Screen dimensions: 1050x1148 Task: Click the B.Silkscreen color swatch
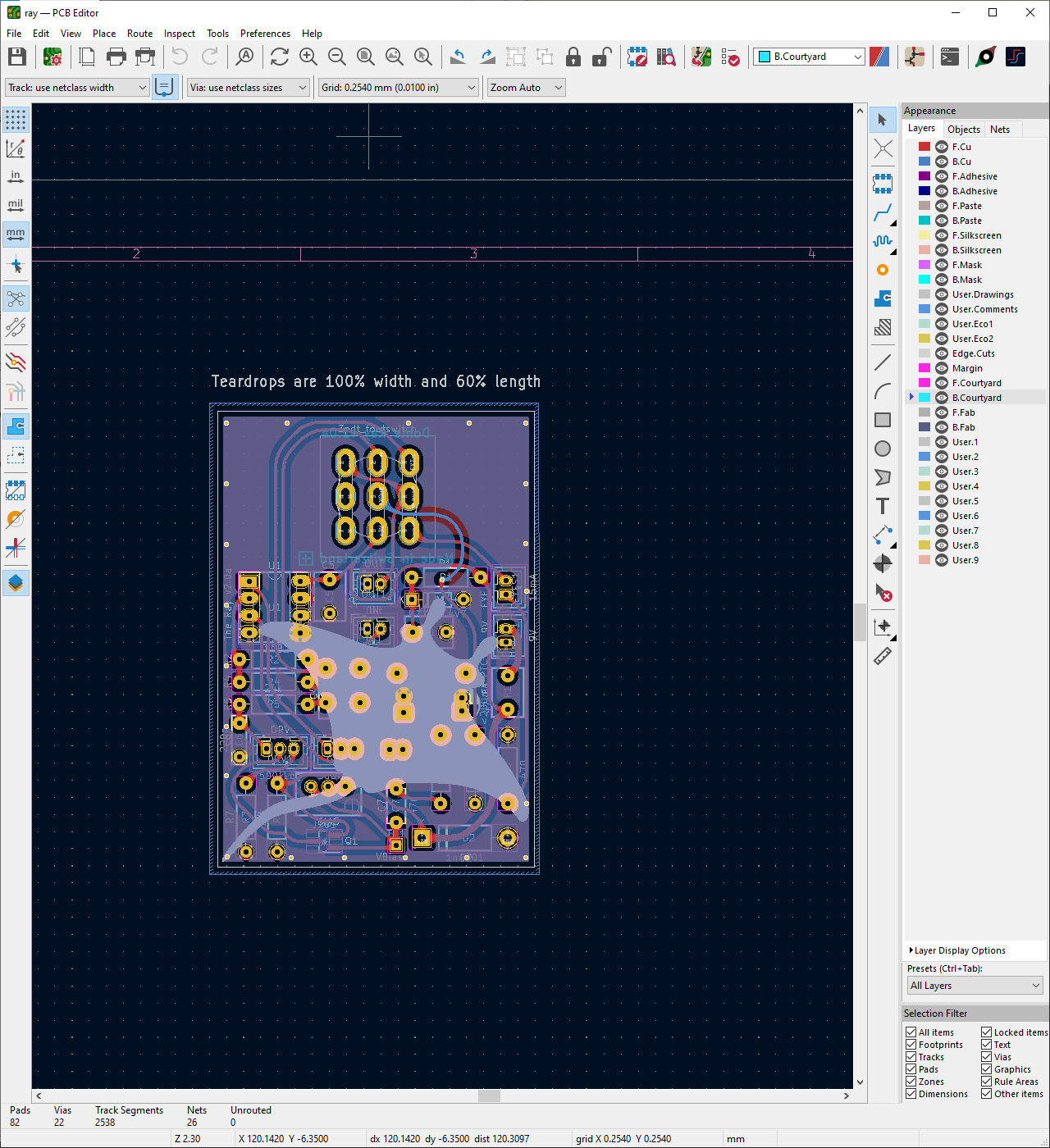(x=924, y=250)
